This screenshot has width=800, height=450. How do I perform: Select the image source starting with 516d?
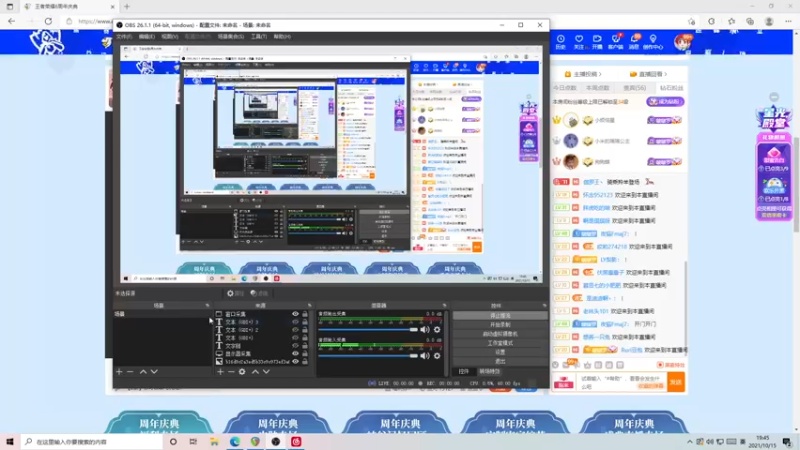261,362
